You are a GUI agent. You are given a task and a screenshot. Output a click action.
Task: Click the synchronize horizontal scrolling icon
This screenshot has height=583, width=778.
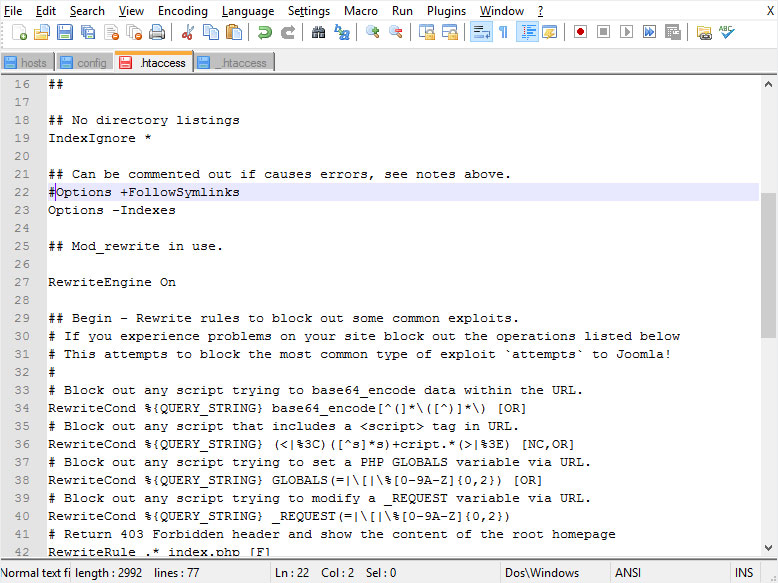(450, 32)
